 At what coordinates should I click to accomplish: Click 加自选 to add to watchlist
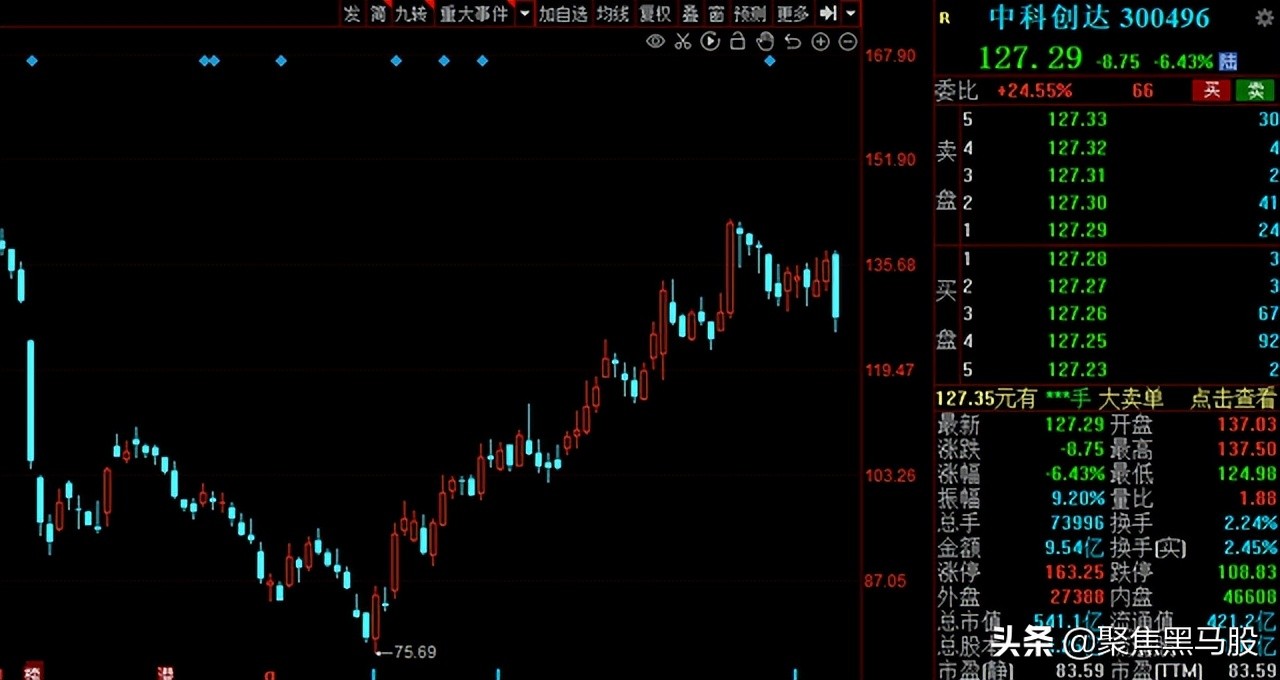tap(563, 13)
